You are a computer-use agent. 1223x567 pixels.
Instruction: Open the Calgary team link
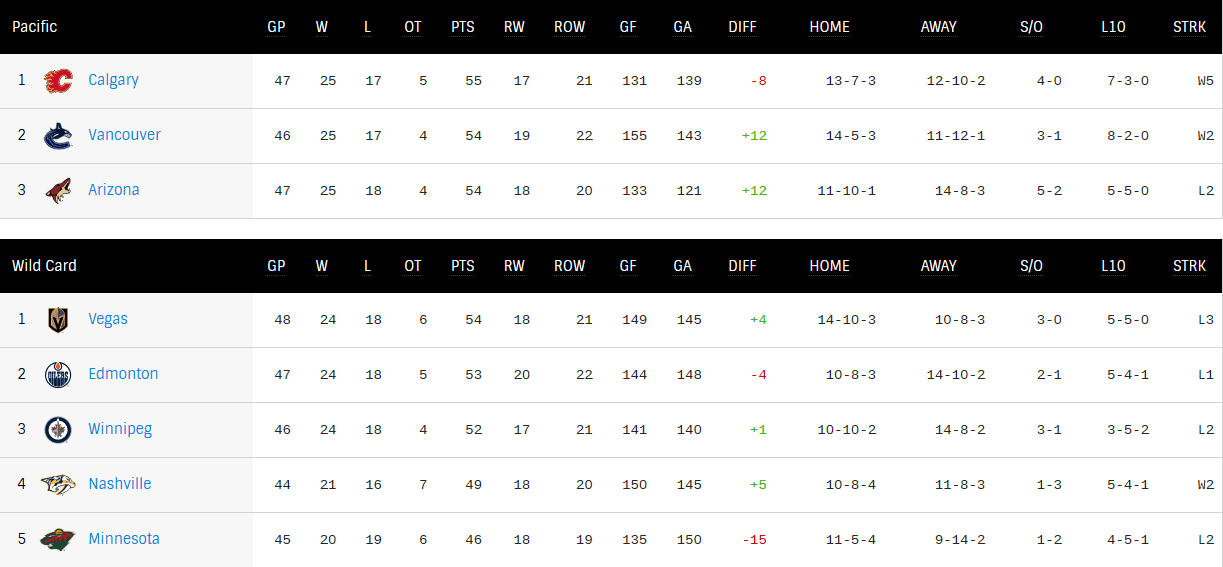(x=113, y=80)
